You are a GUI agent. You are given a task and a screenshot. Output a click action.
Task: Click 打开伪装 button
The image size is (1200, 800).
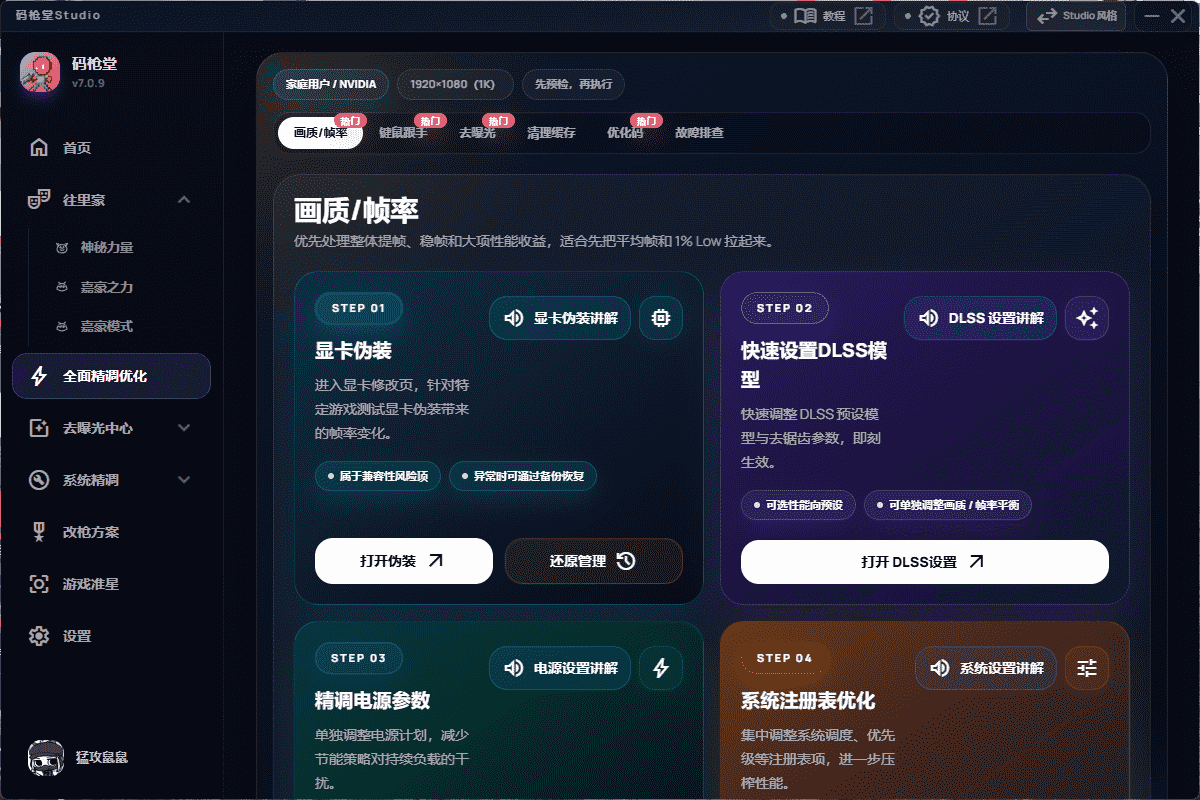coord(404,561)
